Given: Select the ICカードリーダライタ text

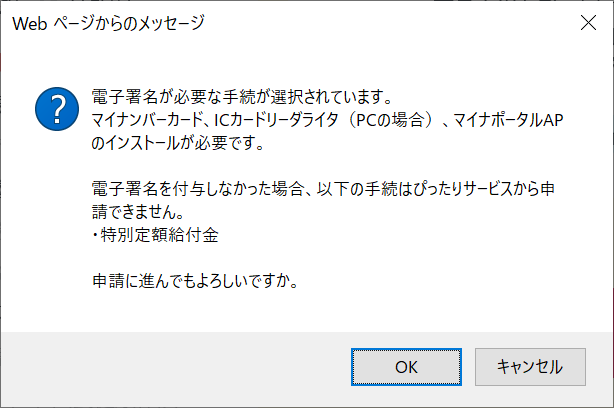Looking at the screenshot, I should click(x=276, y=120).
